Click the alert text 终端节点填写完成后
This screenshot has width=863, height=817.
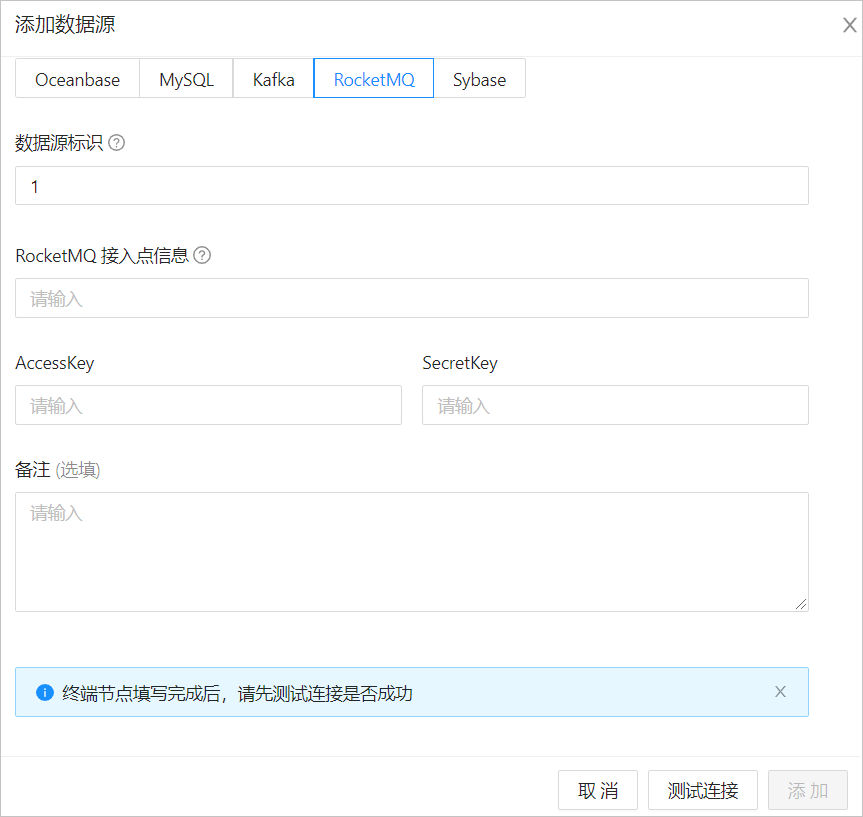tap(141, 694)
